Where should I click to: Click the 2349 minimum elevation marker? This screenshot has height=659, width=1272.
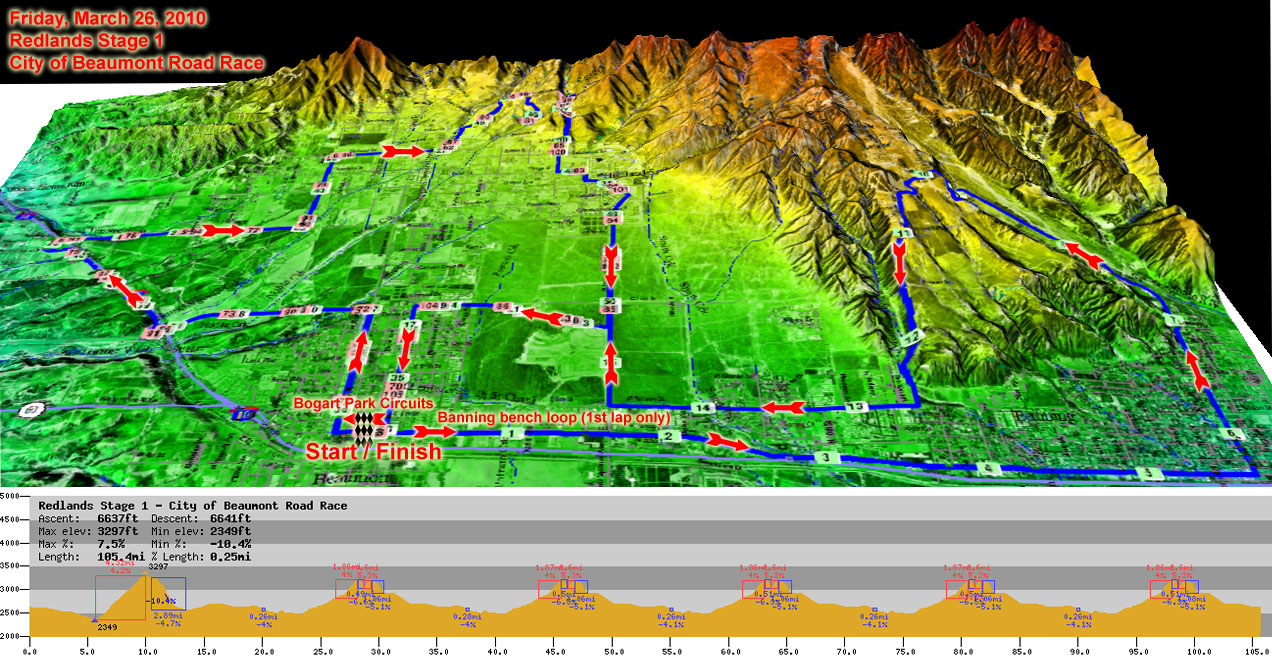pos(94,620)
